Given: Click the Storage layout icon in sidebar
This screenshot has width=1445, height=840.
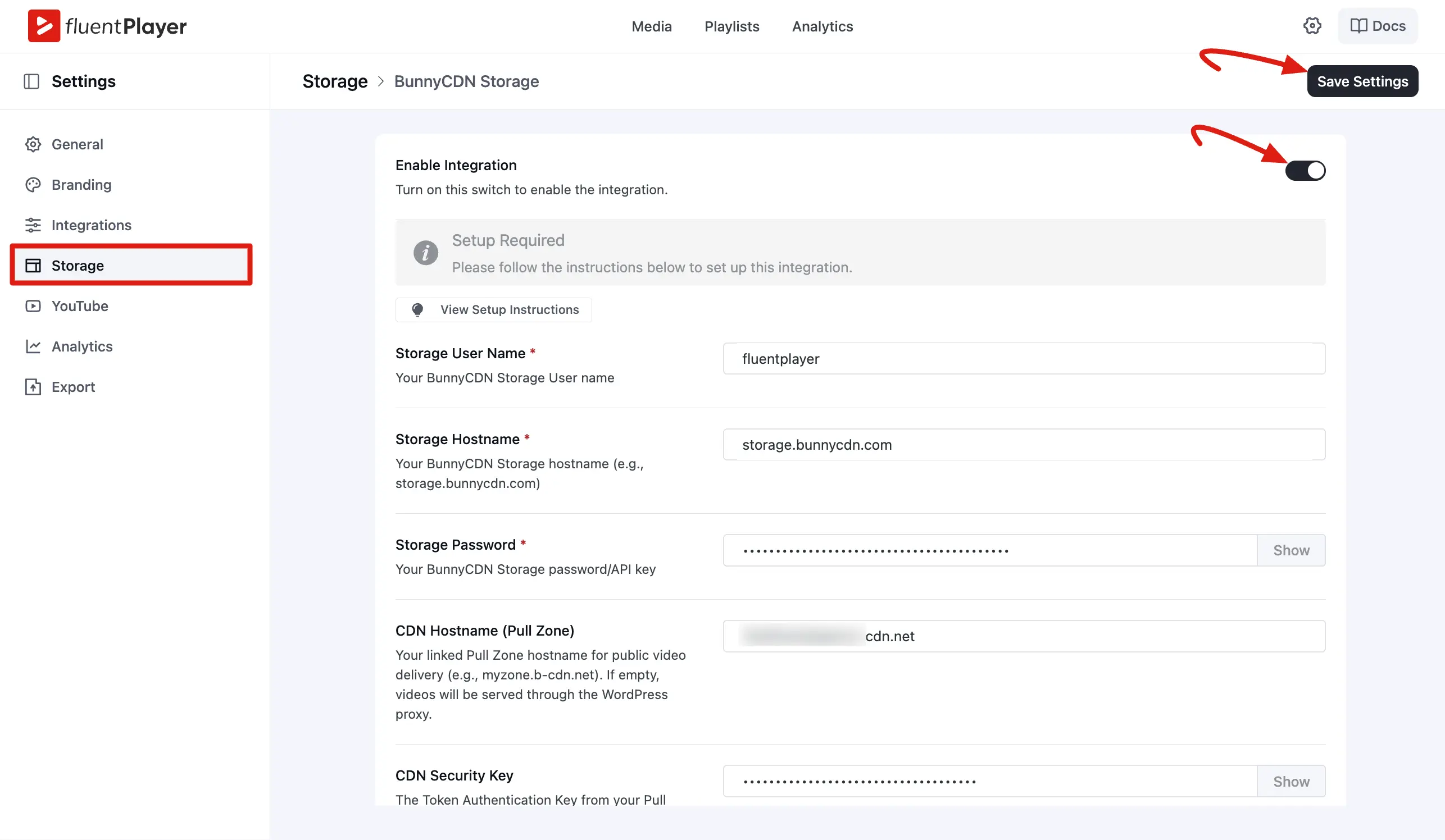Looking at the screenshot, I should [x=33, y=265].
